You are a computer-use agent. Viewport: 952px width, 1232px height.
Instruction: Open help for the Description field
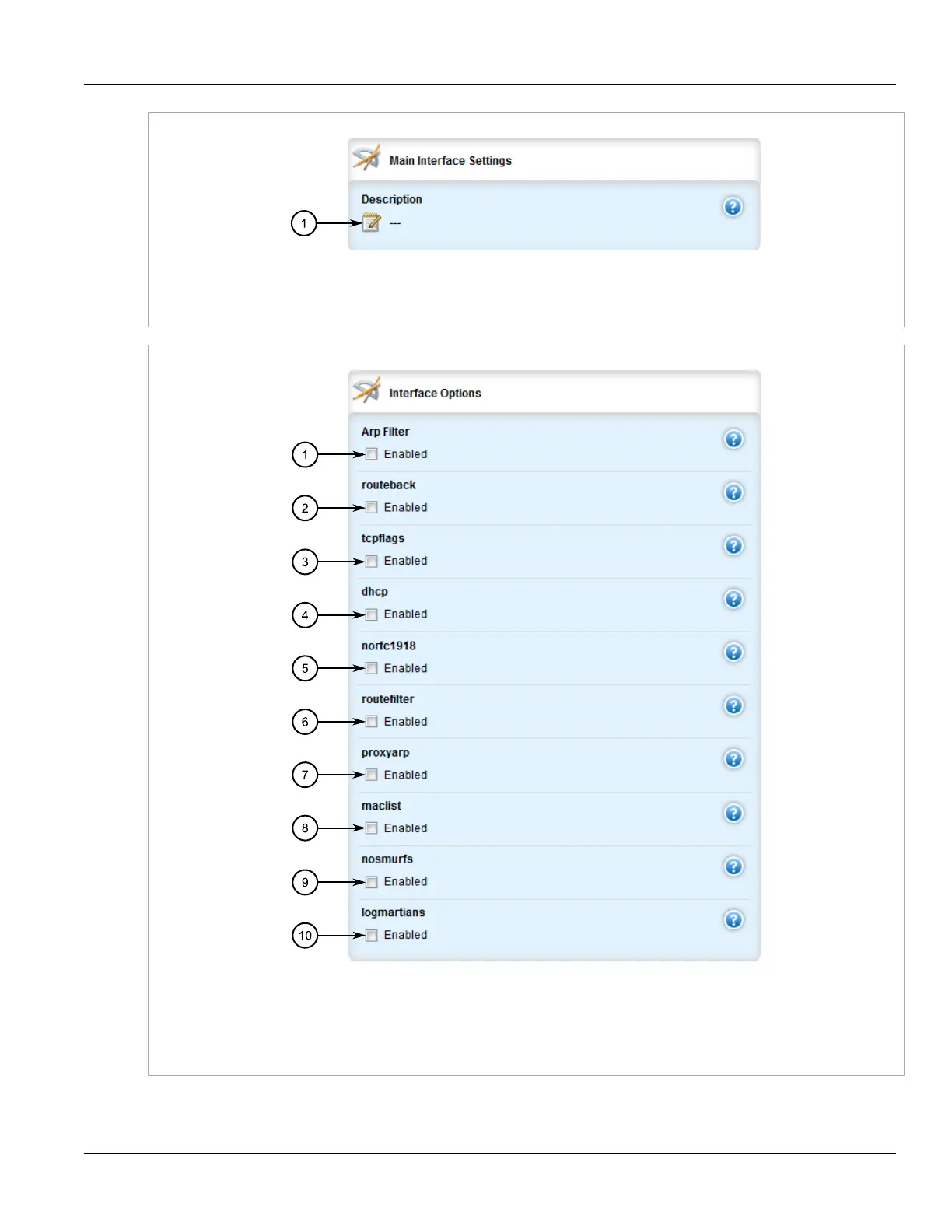[733, 207]
